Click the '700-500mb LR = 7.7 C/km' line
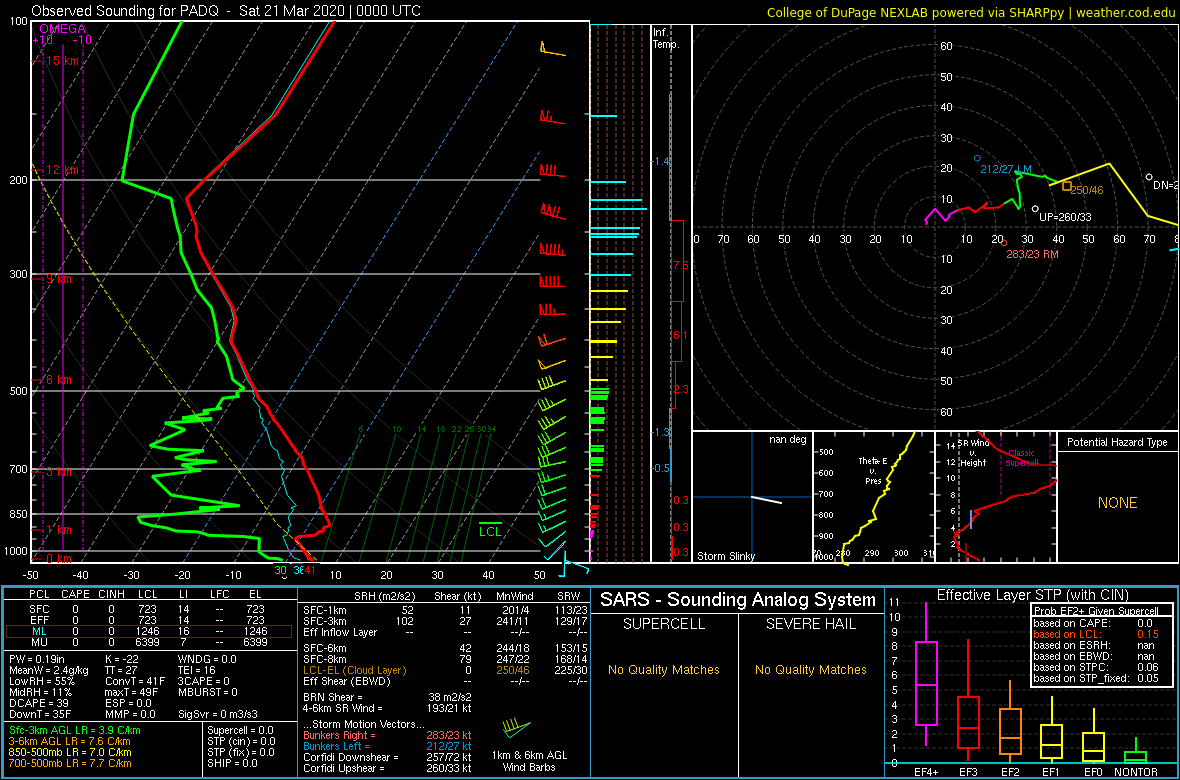This screenshot has width=1180, height=780. [70, 763]
